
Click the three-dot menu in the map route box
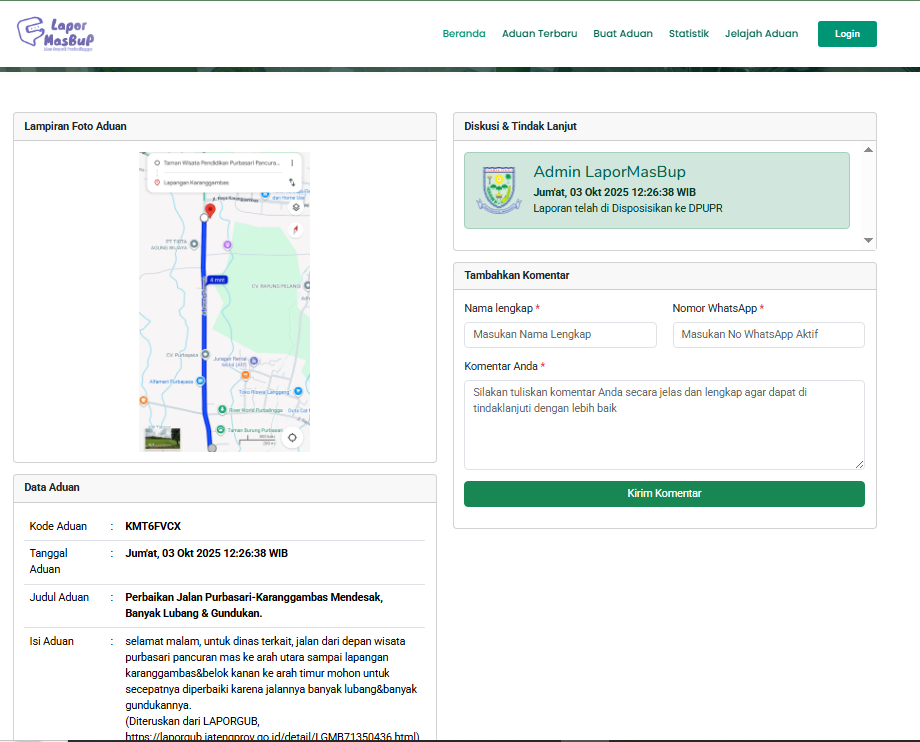coord(292,162)
